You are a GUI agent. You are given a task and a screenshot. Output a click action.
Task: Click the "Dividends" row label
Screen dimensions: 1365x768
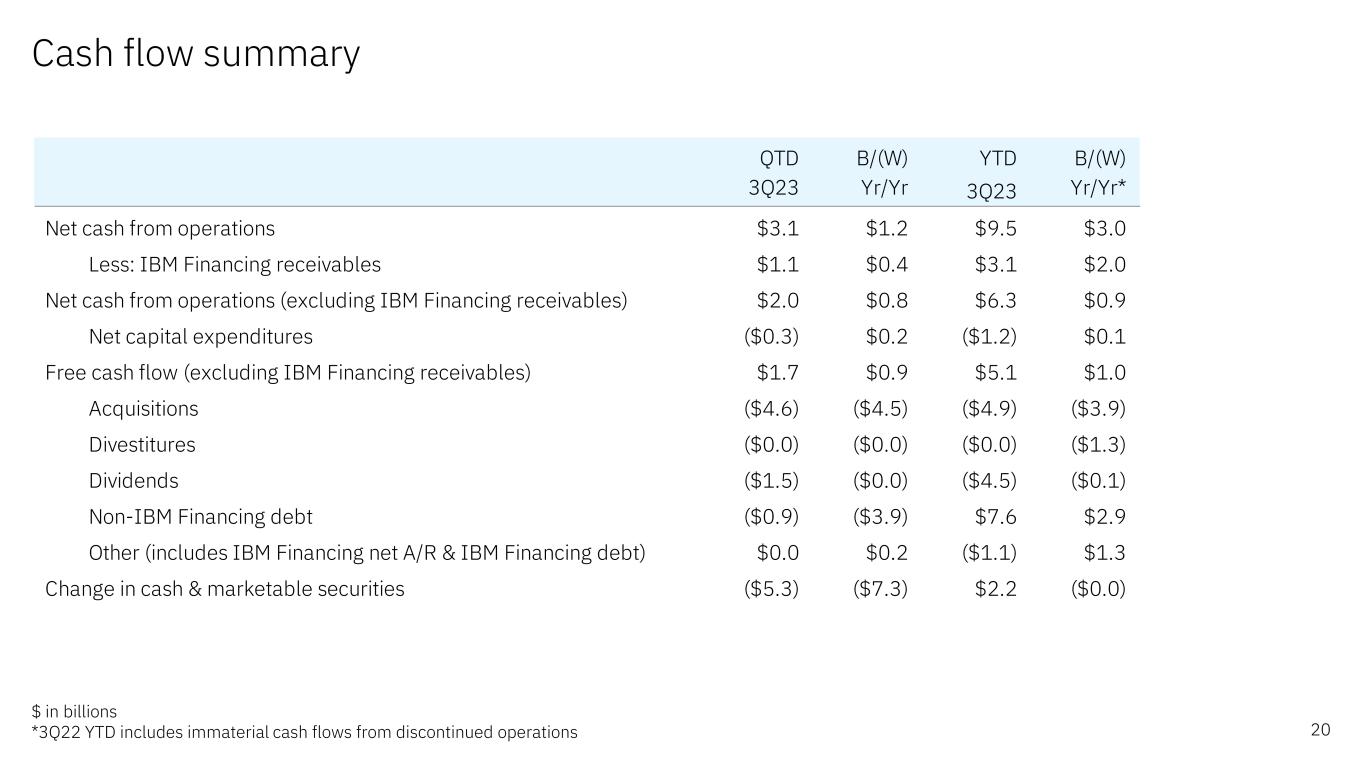133,481
